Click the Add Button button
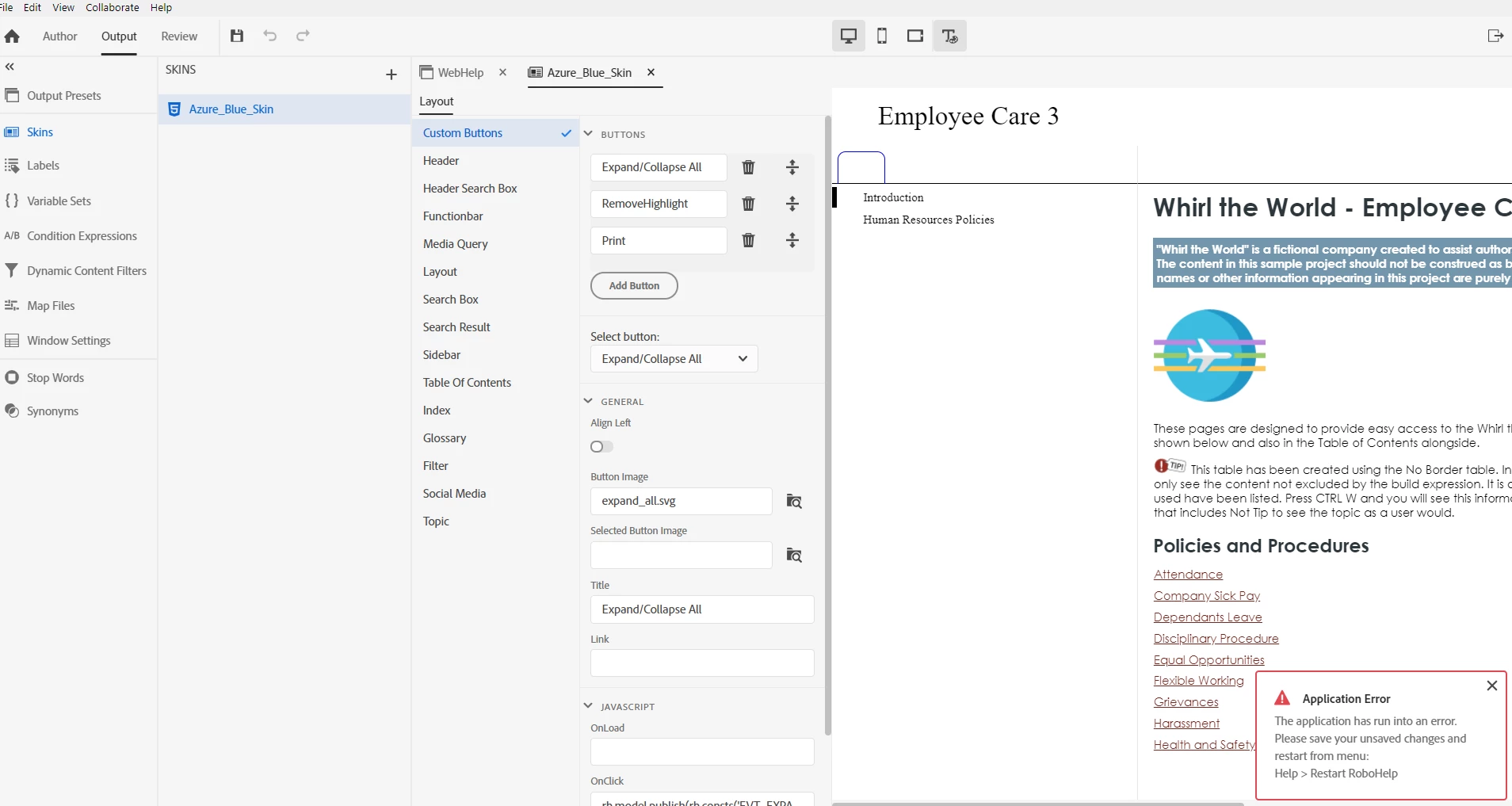This screenshot has width=1512, height=806. pyautogui.click(x=634, y=286)
